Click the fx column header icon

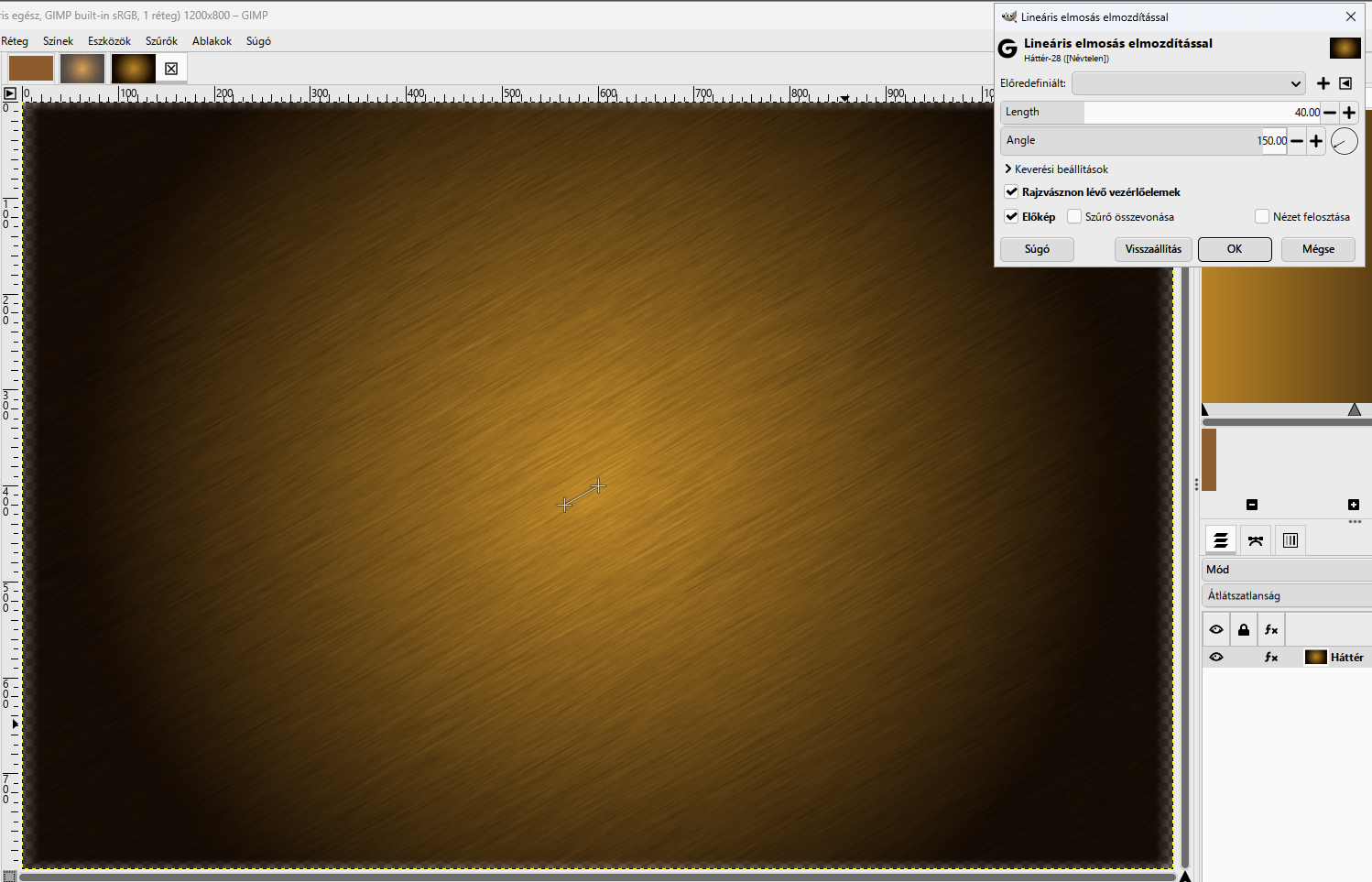[x=1271, y=629]
